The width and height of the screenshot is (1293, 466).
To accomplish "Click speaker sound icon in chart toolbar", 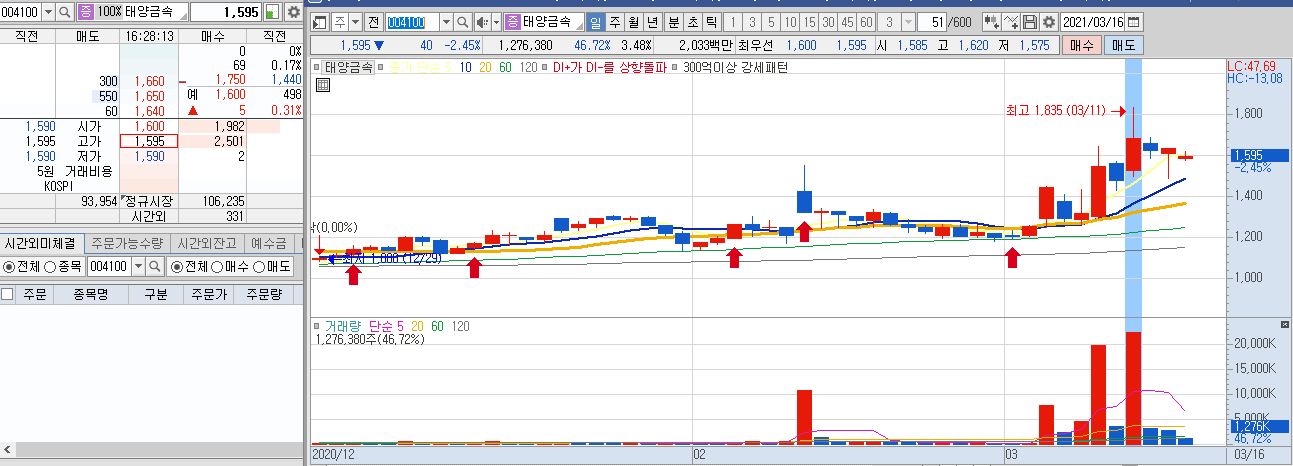I will tap(482, 21).
